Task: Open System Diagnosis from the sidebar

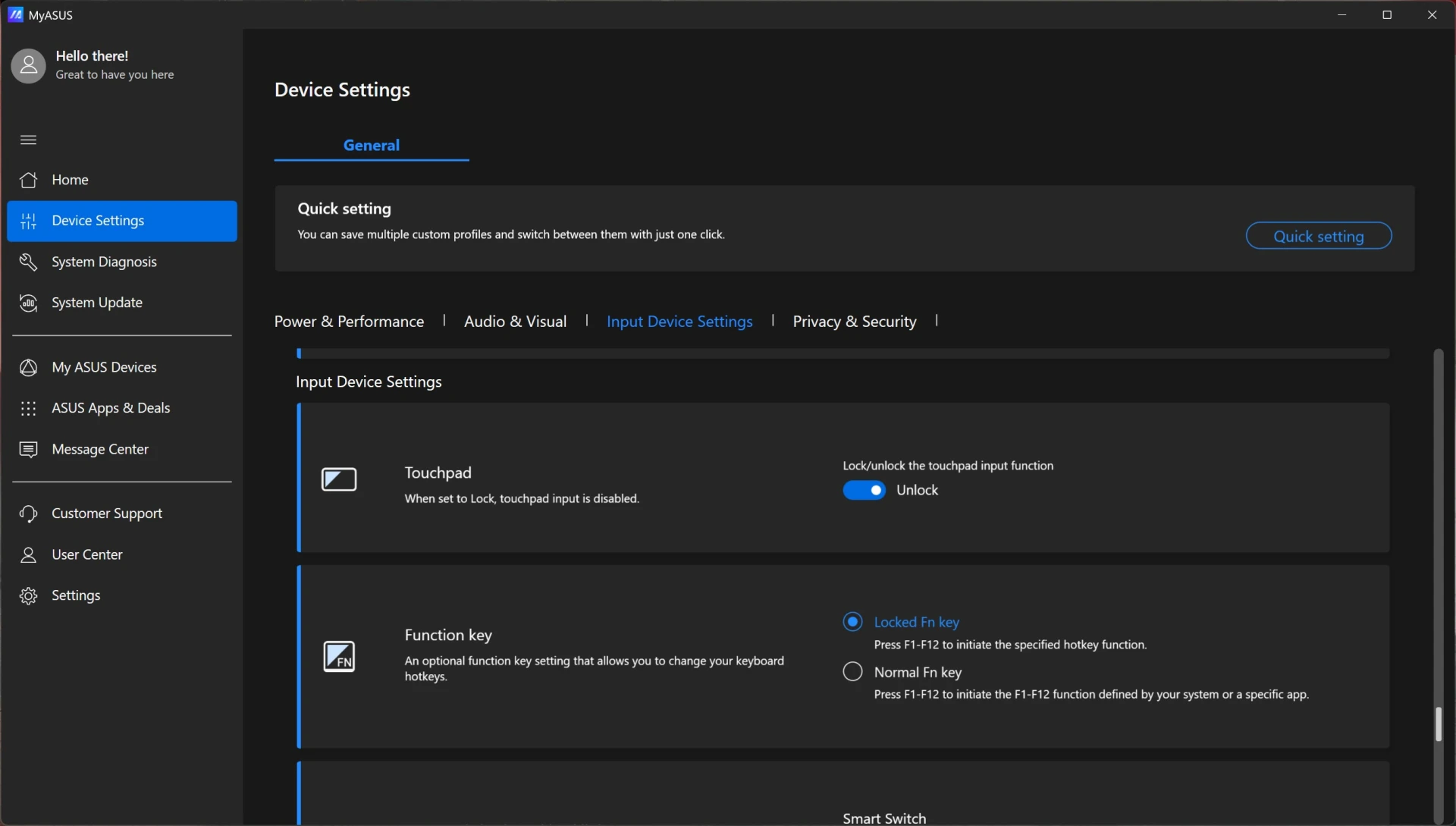Action: tap(122, 262)
